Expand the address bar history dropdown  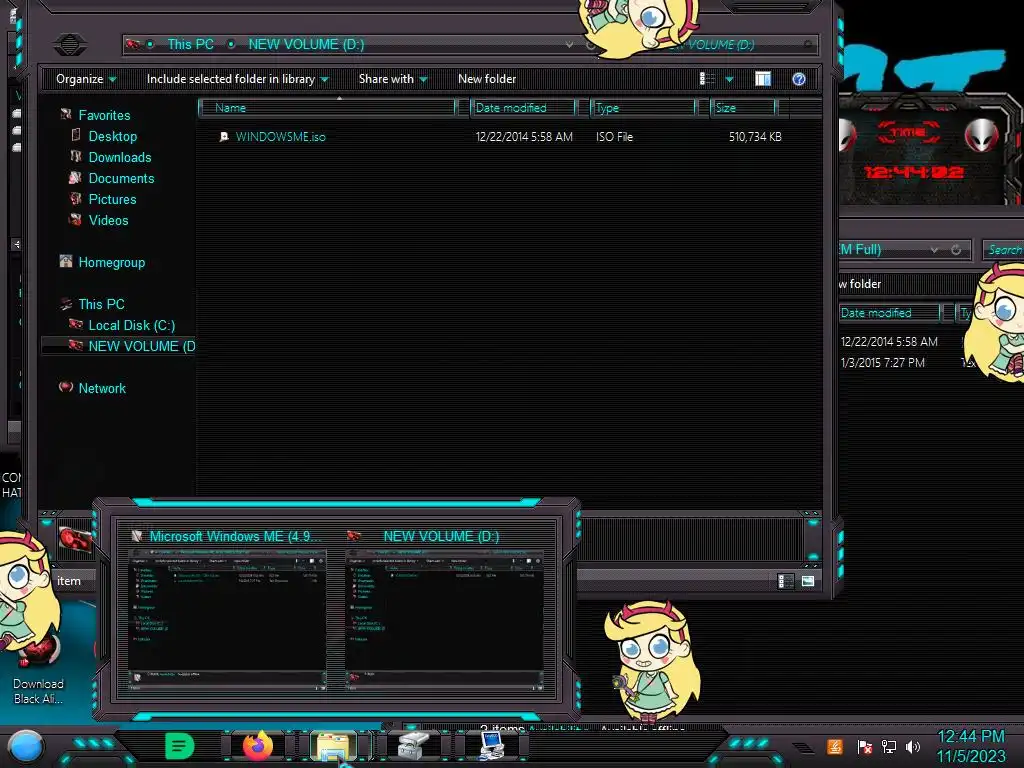569,44
